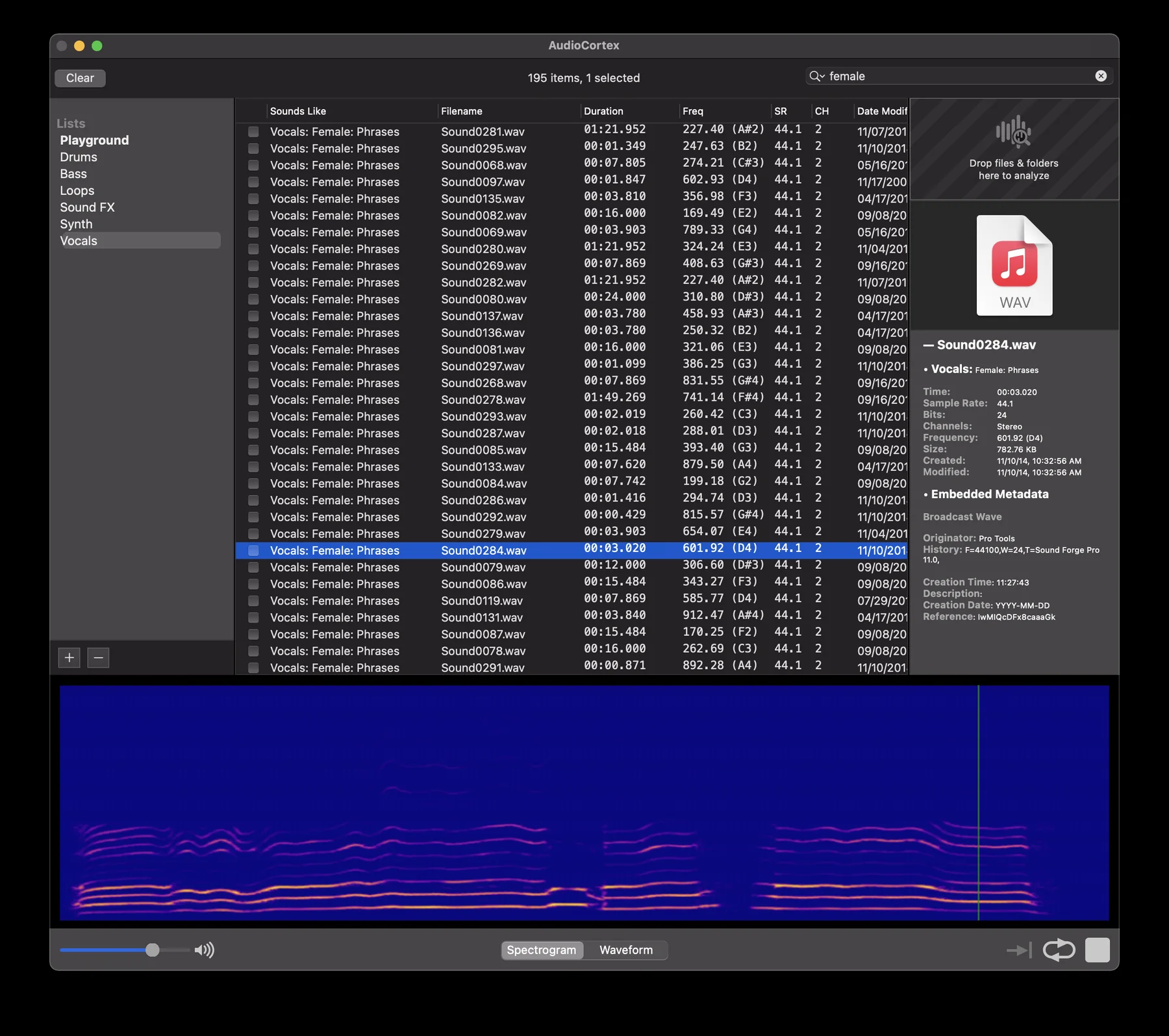
Task: Click the '195 items, 1 selected' status
Action: (x=584, y=78)
